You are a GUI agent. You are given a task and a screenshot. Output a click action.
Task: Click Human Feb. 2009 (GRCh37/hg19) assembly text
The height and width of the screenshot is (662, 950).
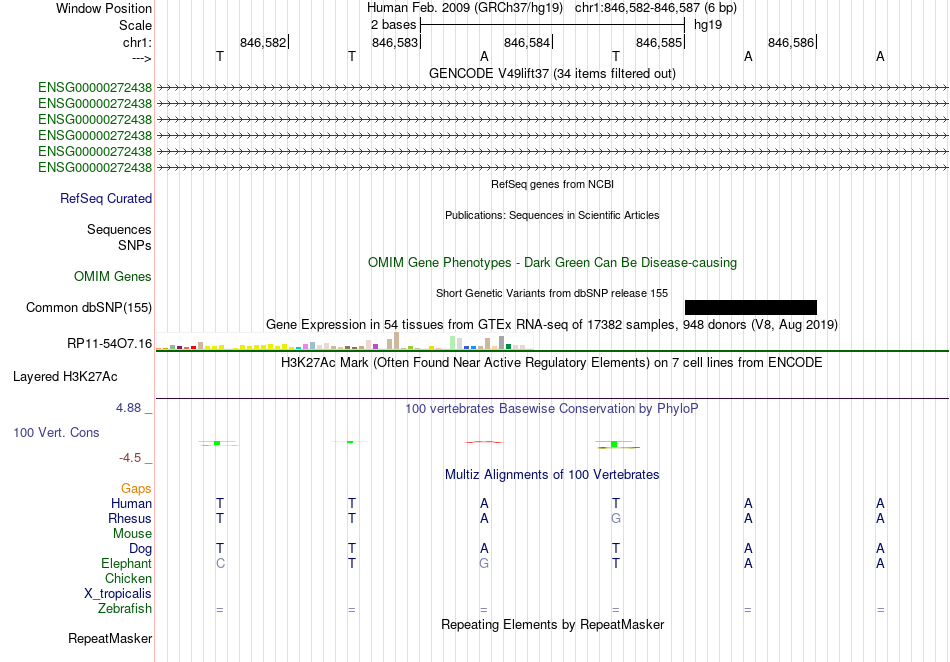(x=465, y=8)
